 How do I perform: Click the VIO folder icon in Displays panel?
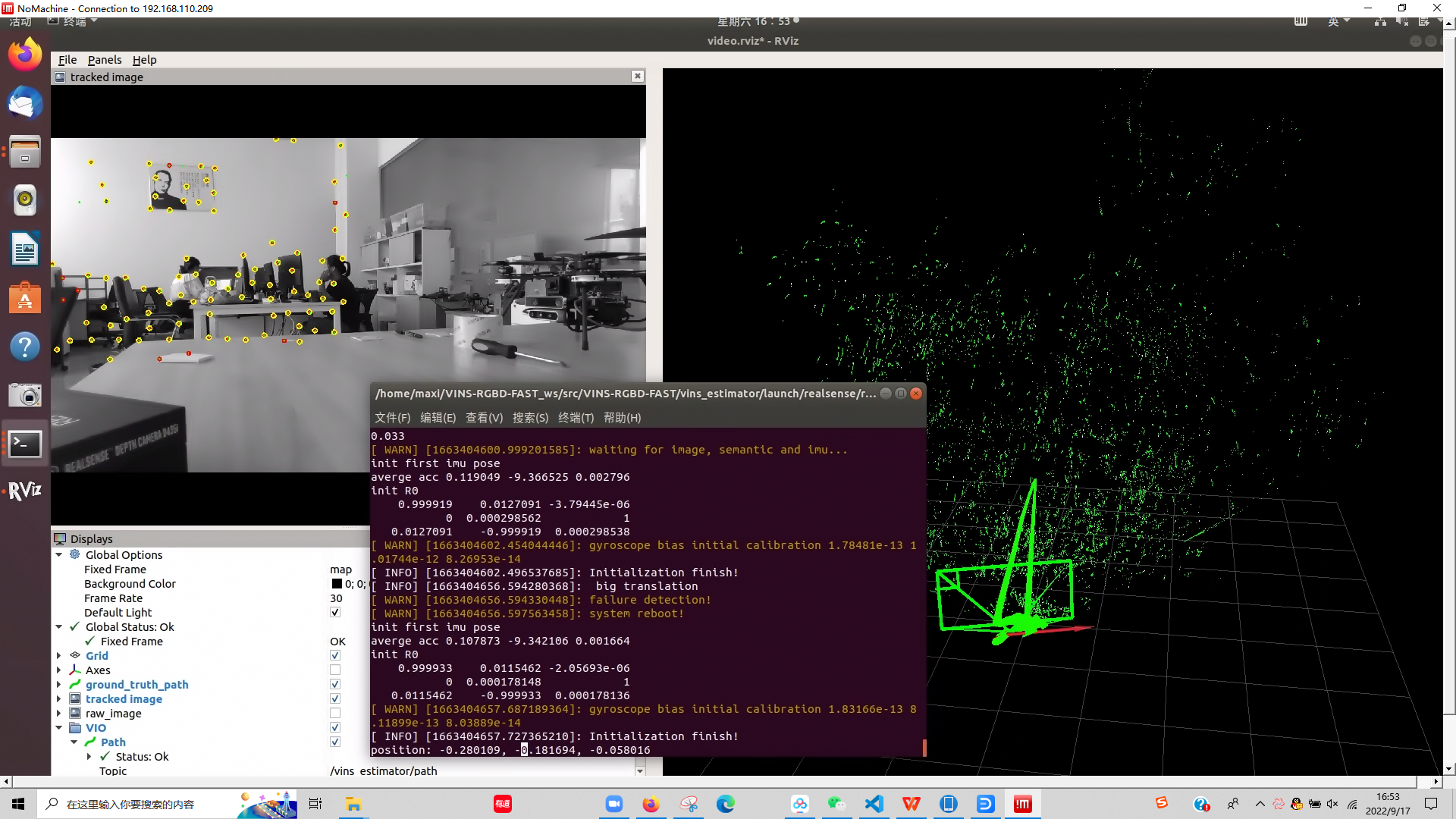tap(75, 727)
